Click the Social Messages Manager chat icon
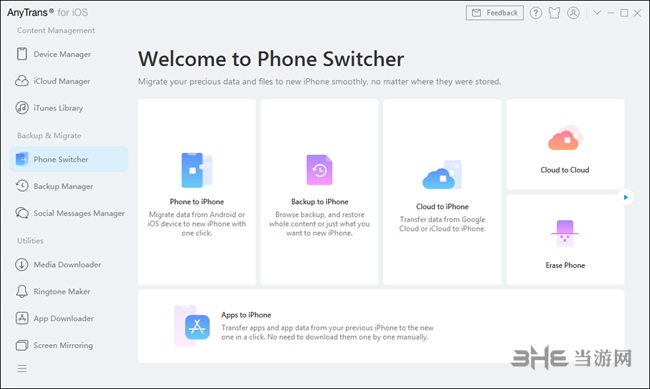This screenshot has width=650, height=389. click(x=22, y=213)
